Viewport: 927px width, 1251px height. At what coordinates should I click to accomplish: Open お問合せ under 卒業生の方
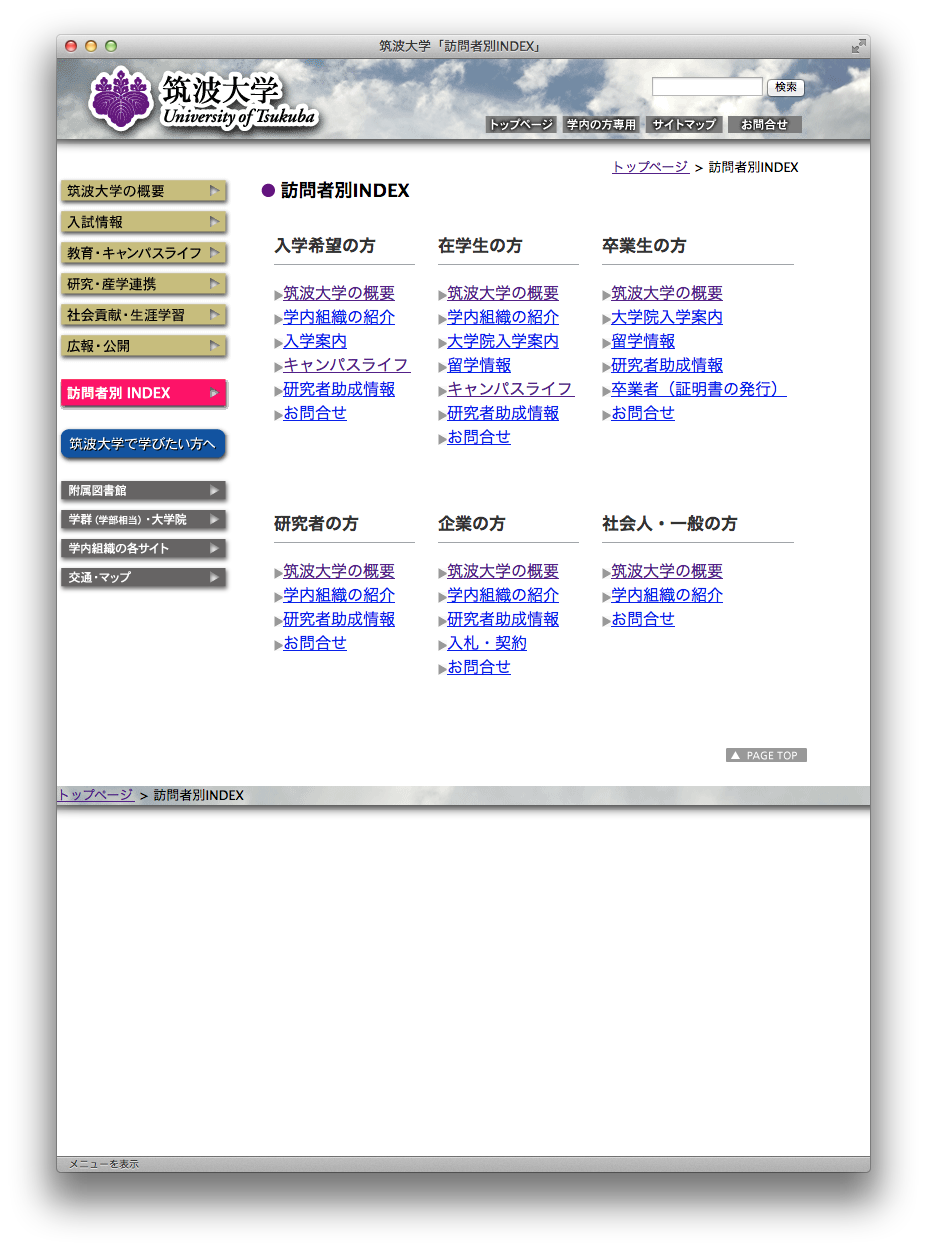point(643,413)
